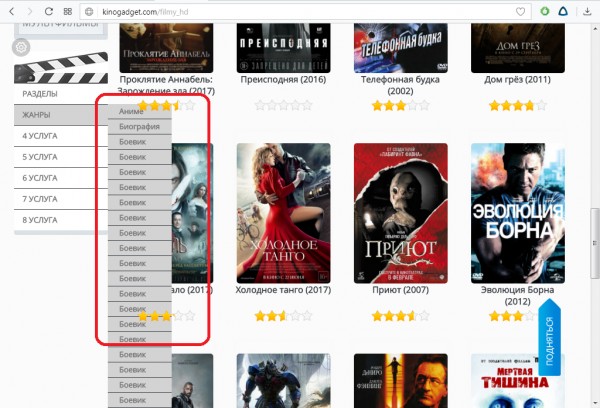Select 5 УСЛУГА in sidebar menu
The height and width of the screenshot is (408, 600).
61,157
